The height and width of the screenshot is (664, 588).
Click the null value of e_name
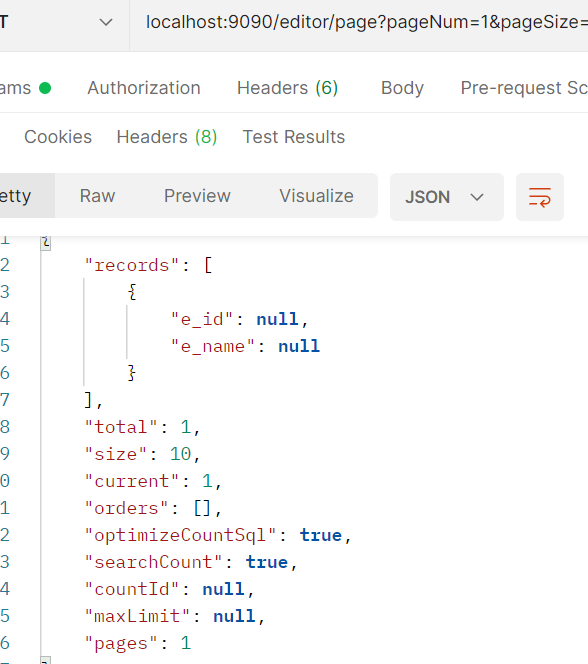coord(299,346)
